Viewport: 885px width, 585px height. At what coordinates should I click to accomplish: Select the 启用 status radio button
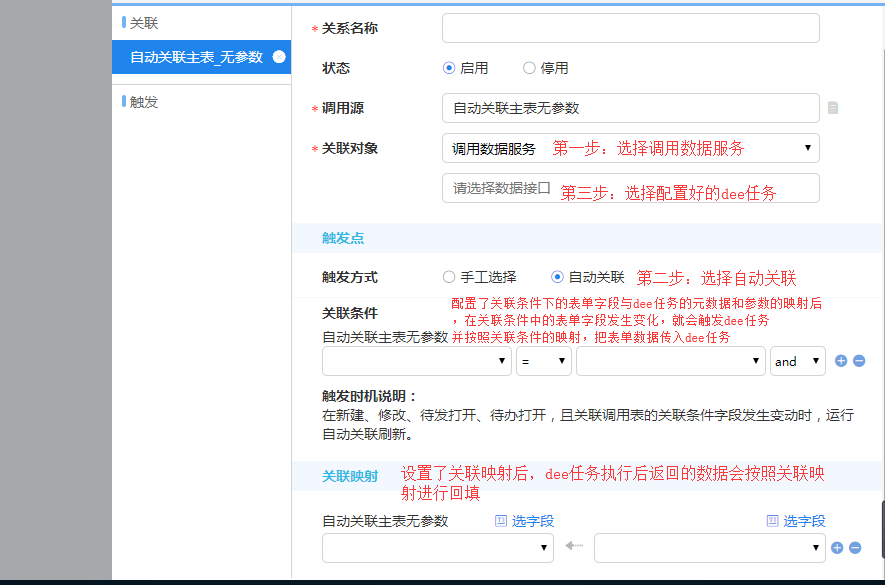[449, 68]
